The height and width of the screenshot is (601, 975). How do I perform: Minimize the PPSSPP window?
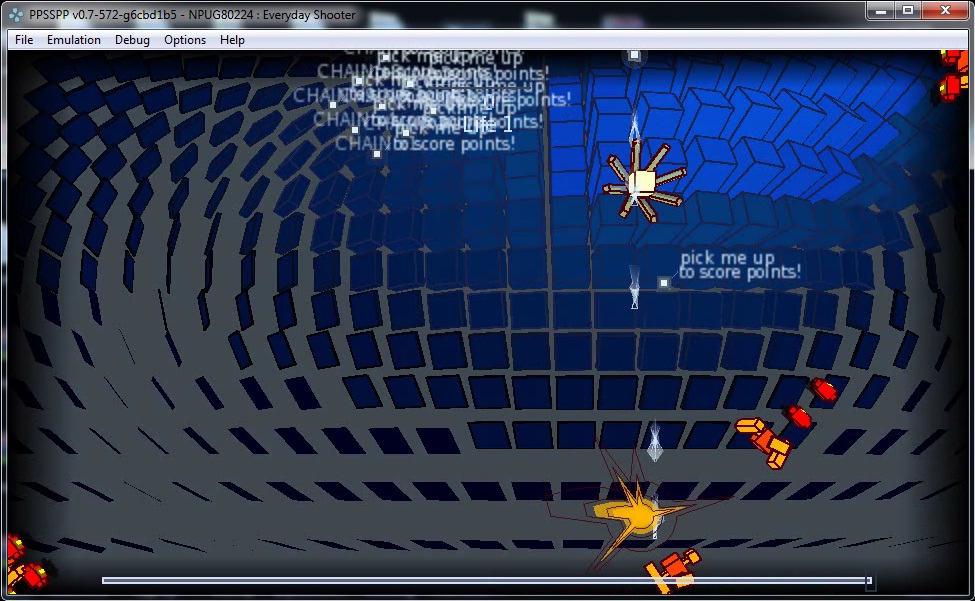[x=878, y=10]
